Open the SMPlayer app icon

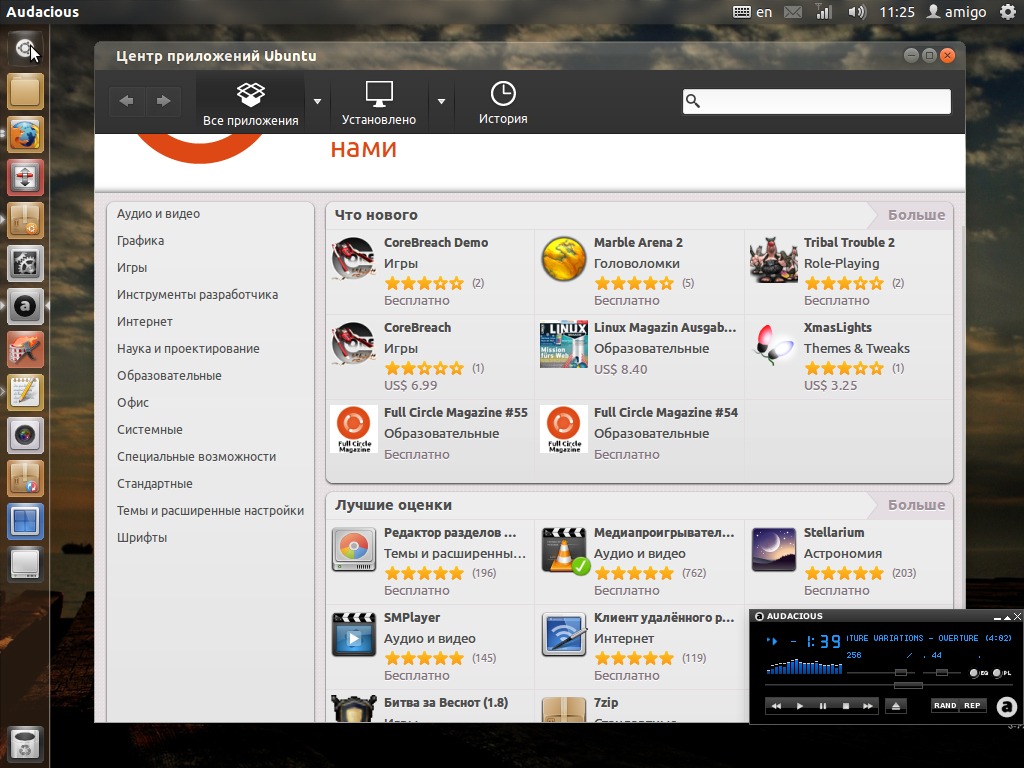[x=354, y=634]
